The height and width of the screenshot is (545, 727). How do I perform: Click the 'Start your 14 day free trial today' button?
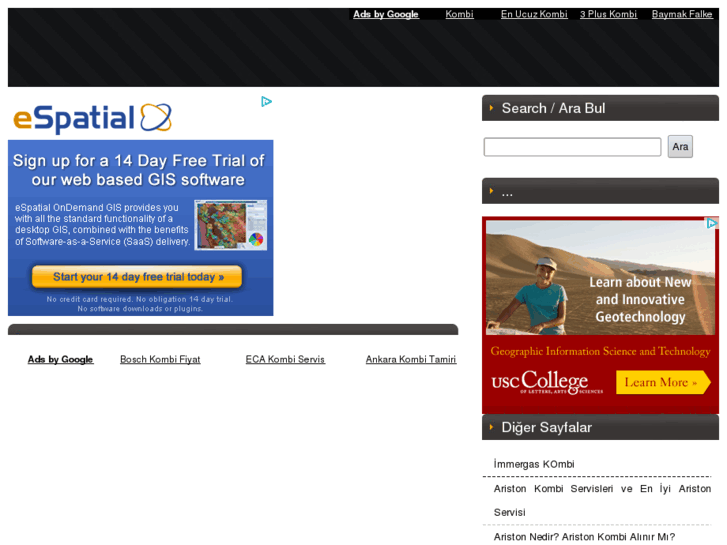click(137, 277)
